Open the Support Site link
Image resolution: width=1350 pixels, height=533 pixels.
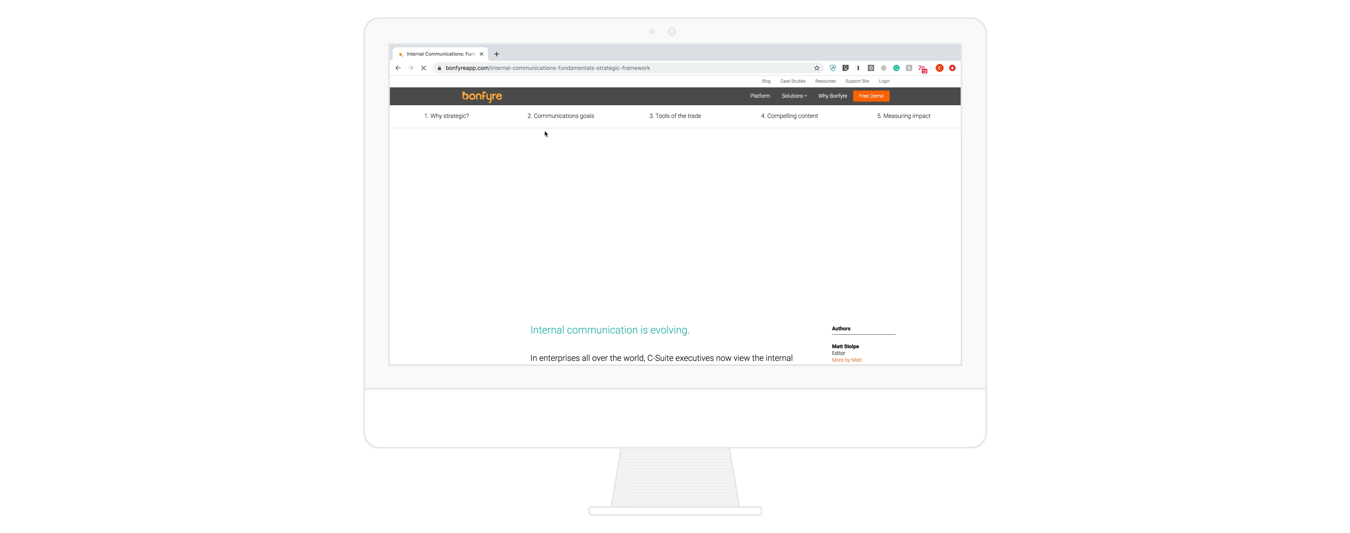click(x=857, y=81)
